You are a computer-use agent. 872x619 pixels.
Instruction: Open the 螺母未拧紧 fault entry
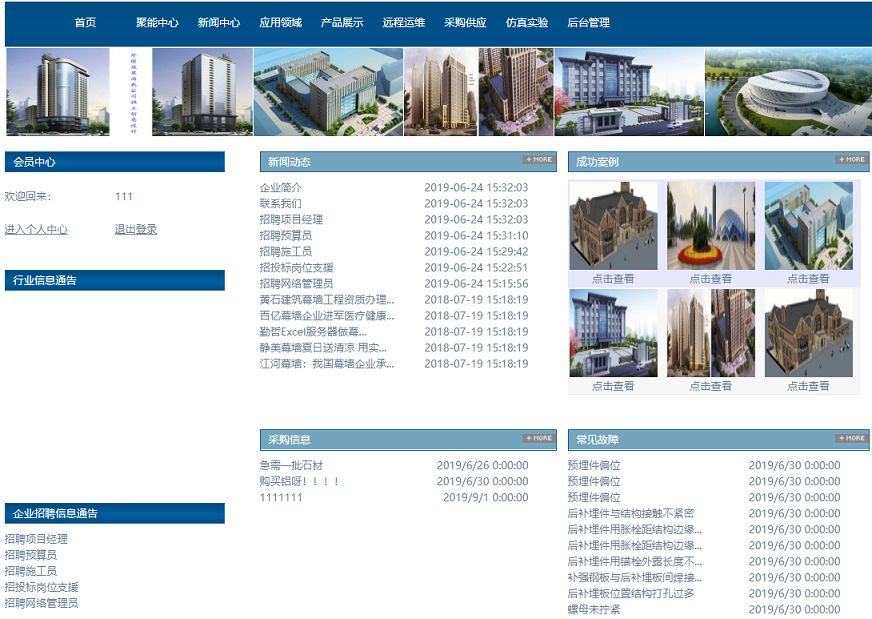tap(594, 610)
